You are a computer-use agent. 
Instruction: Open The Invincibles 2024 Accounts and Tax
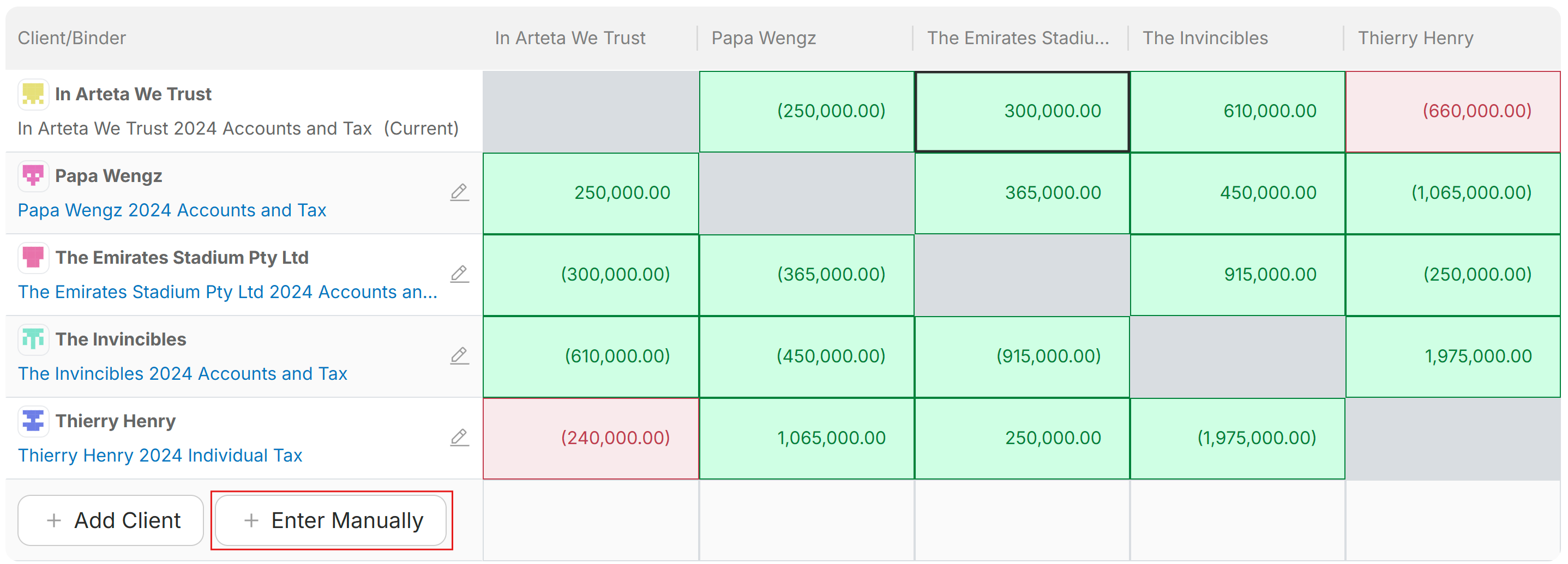[183, 374]
